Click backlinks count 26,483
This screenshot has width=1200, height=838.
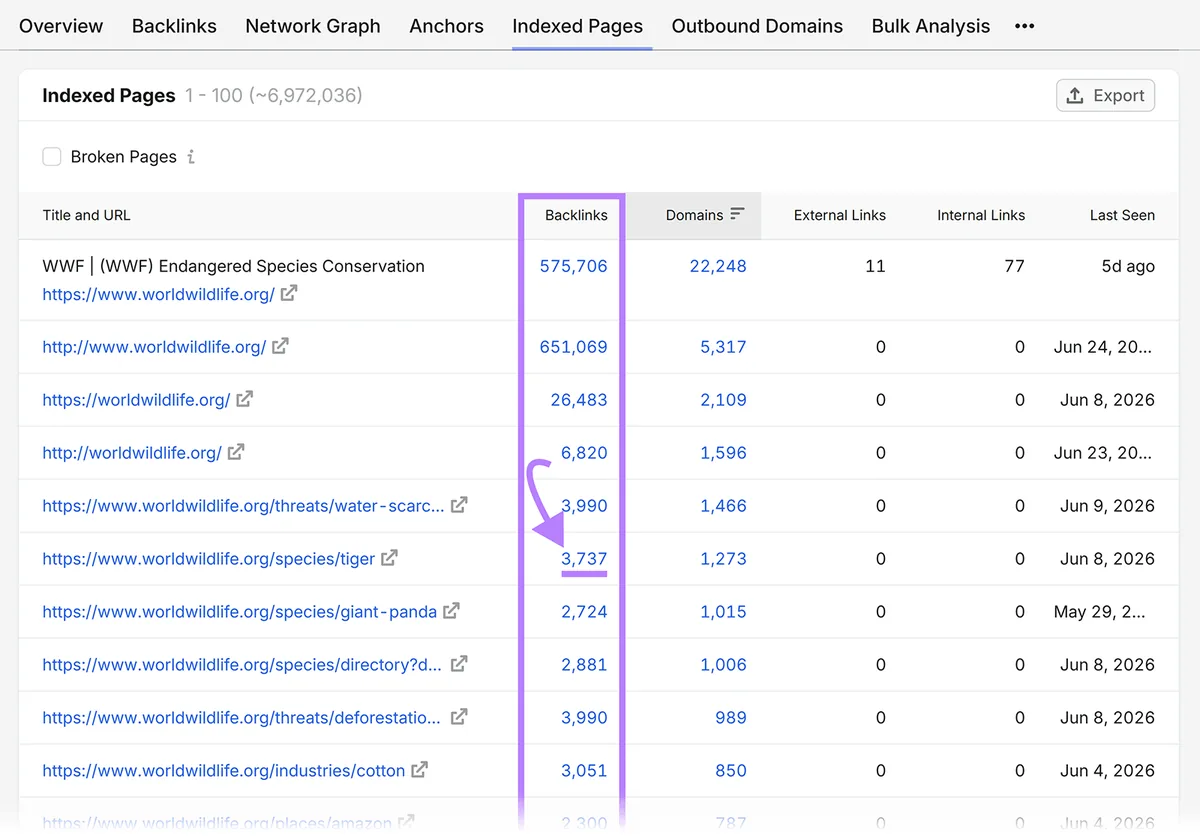point(578,400)
